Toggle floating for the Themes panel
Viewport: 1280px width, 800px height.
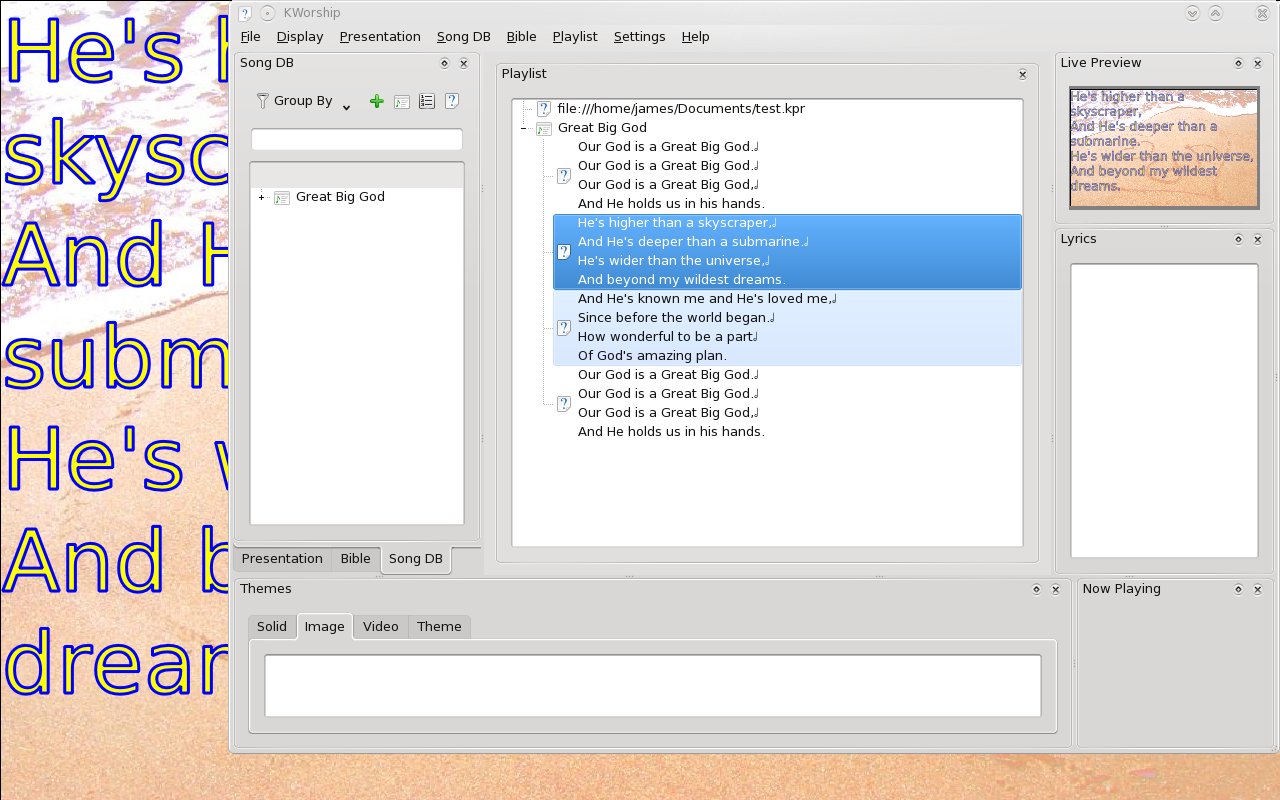pos(1036,589)
